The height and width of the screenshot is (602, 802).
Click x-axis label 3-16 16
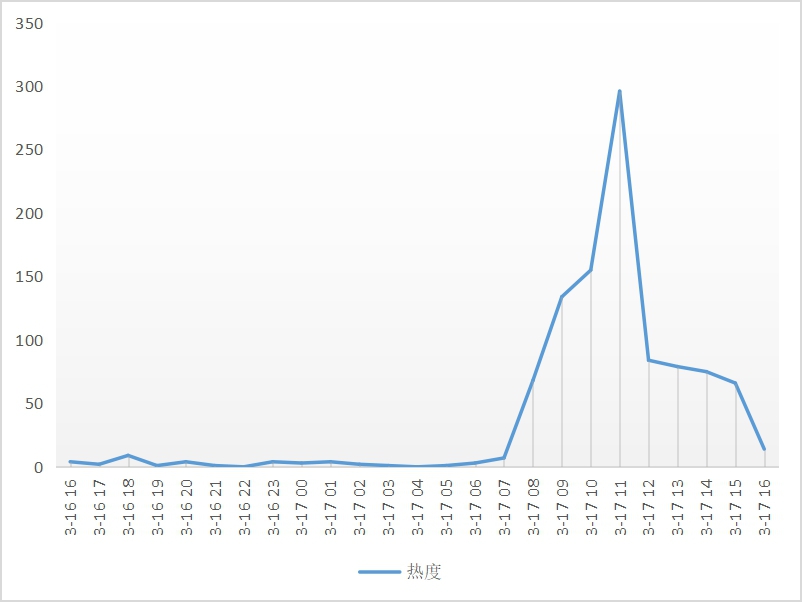(71, 507)
